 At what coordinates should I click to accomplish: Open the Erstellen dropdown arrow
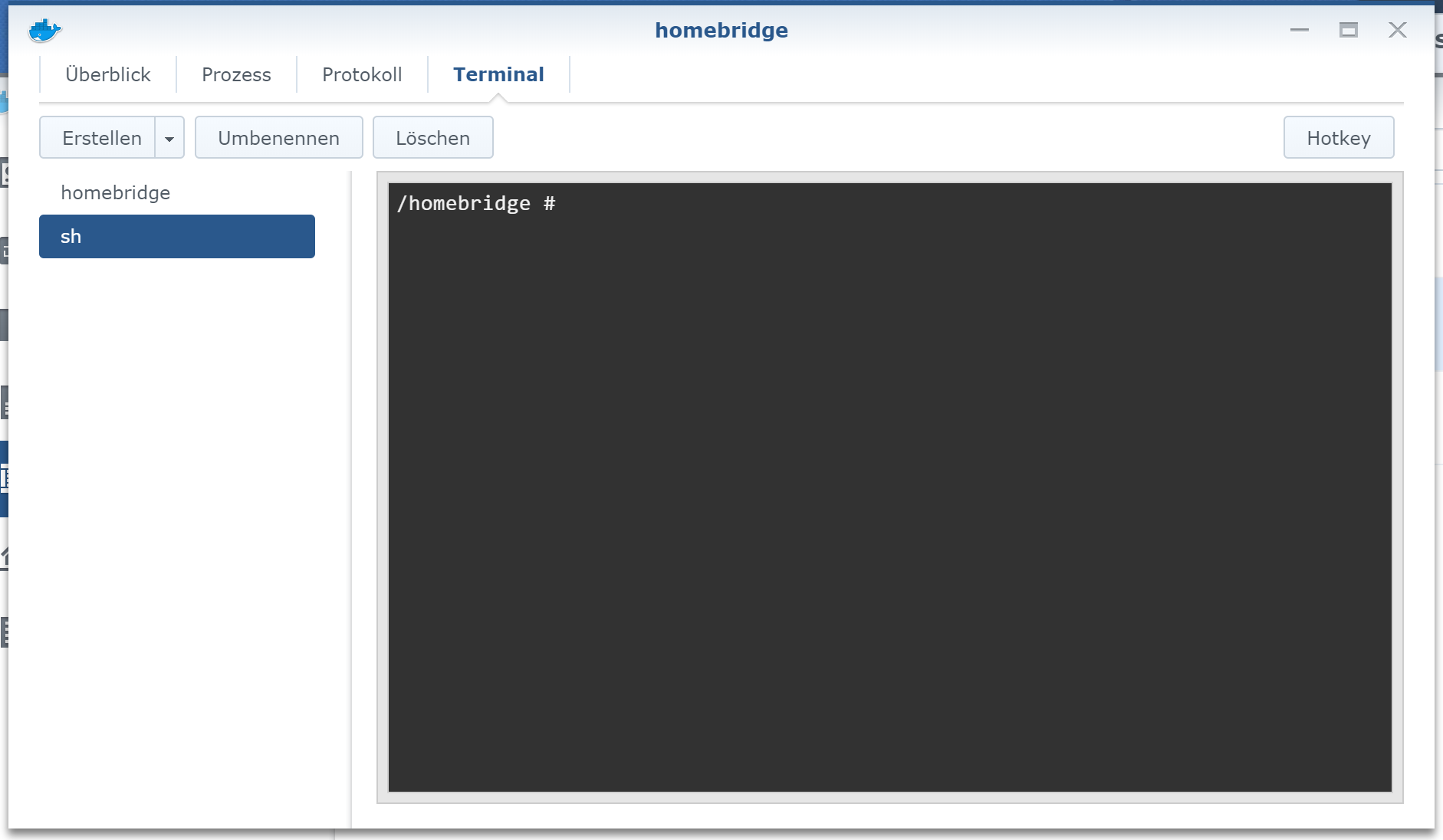[x=169, y=138]
